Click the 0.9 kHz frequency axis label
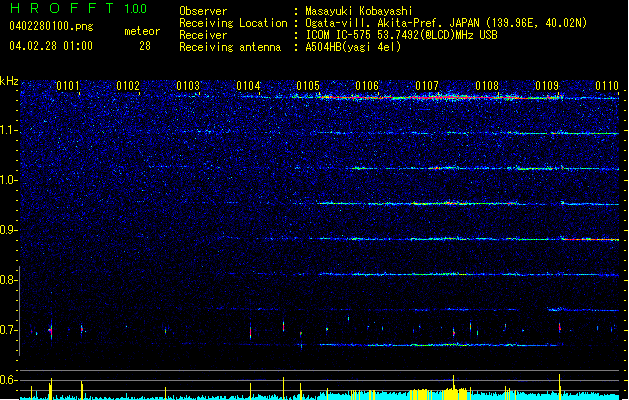 point(8,230)
